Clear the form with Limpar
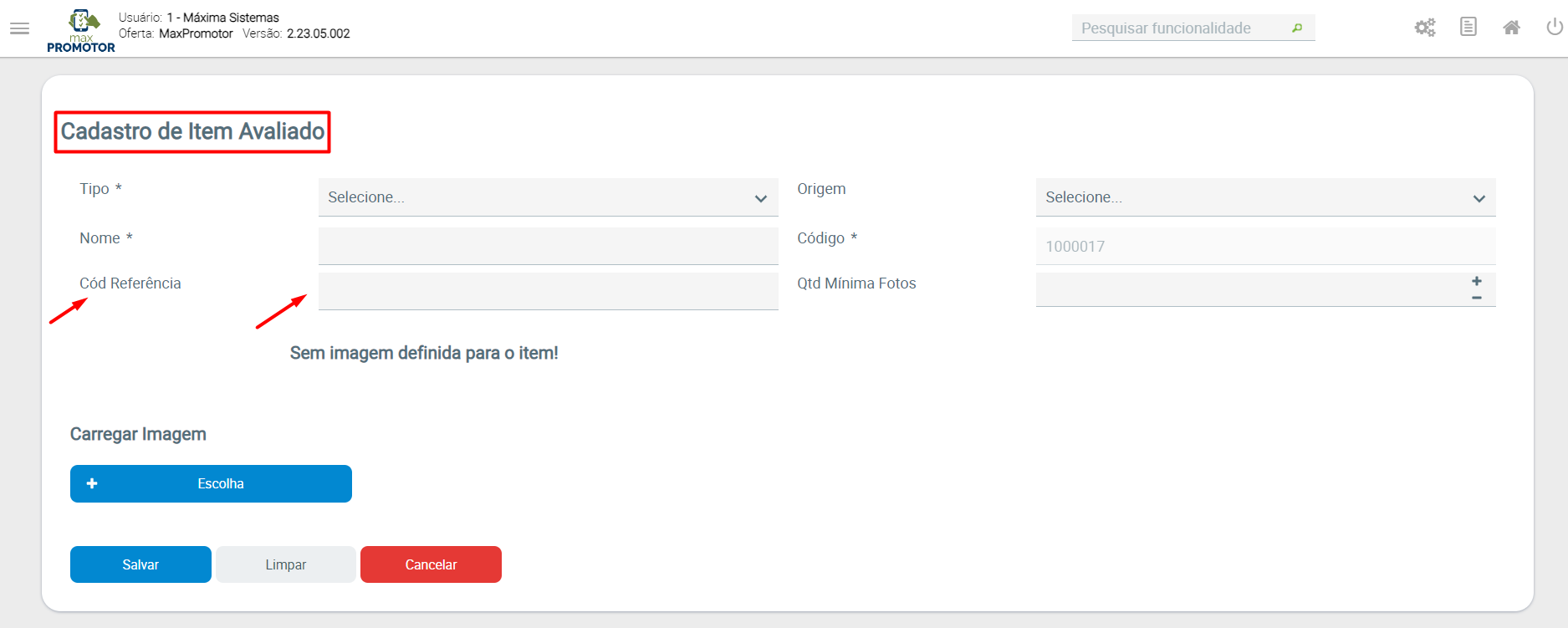This screenshot has width=1568, height=628. 286,564
